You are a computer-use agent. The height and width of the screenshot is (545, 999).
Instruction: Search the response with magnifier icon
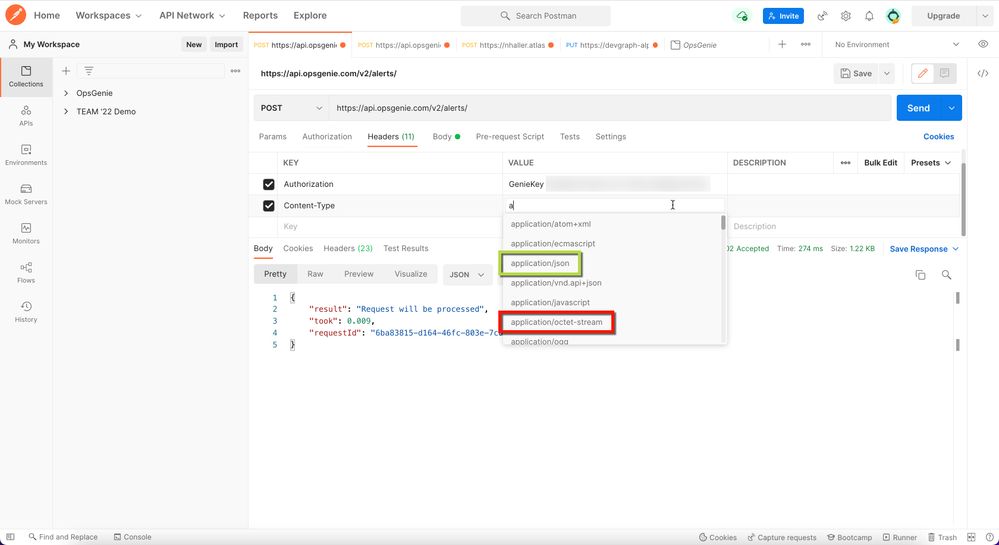tap(946, 275)
